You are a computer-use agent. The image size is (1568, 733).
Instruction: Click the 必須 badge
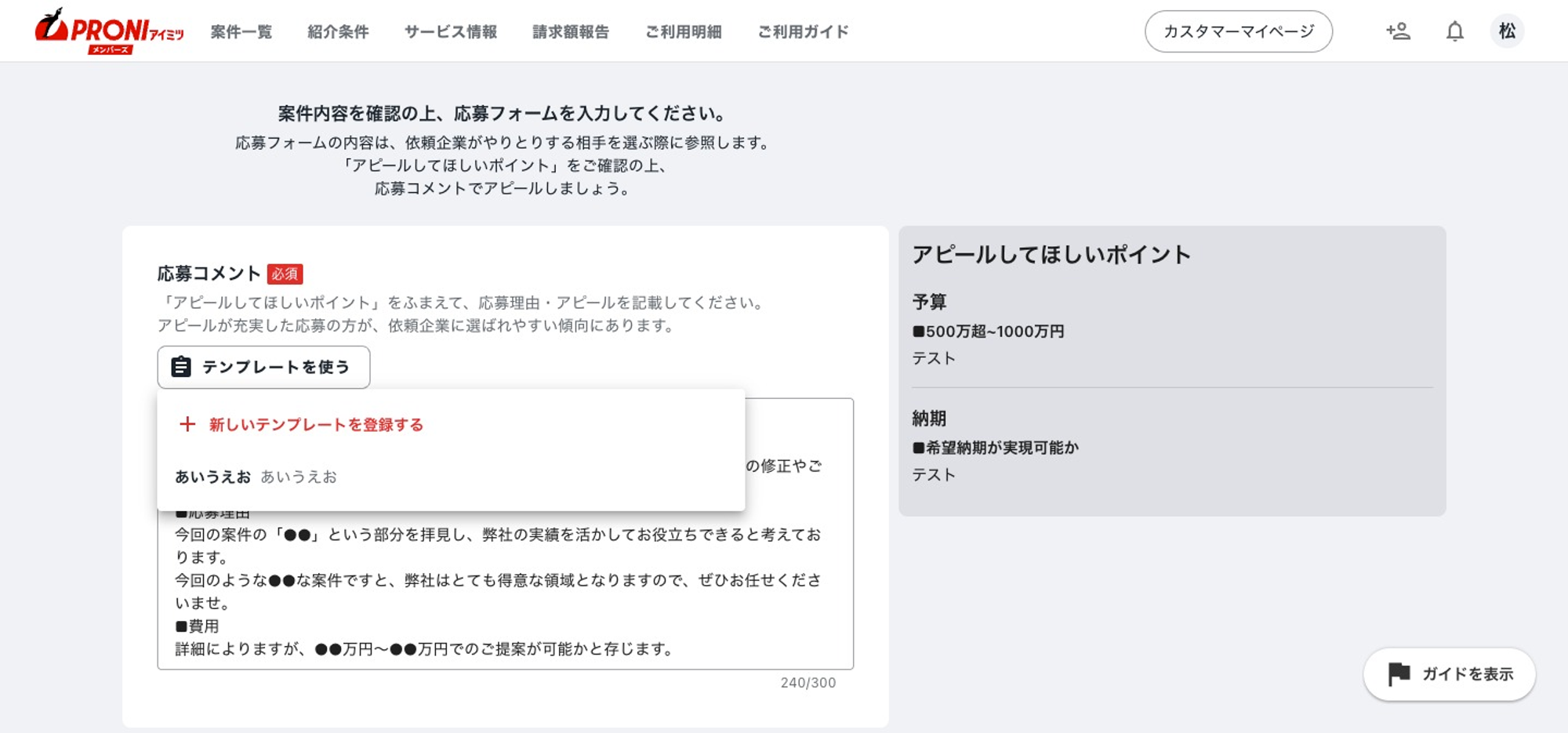(x=285, y=274)
